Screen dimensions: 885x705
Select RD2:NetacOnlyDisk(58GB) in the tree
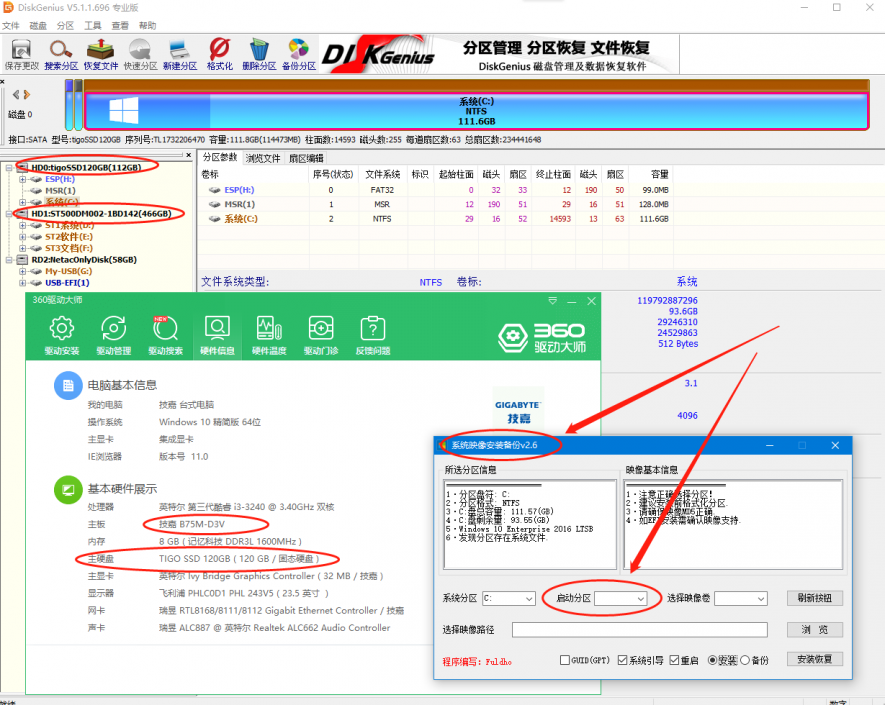click(84, 260)
